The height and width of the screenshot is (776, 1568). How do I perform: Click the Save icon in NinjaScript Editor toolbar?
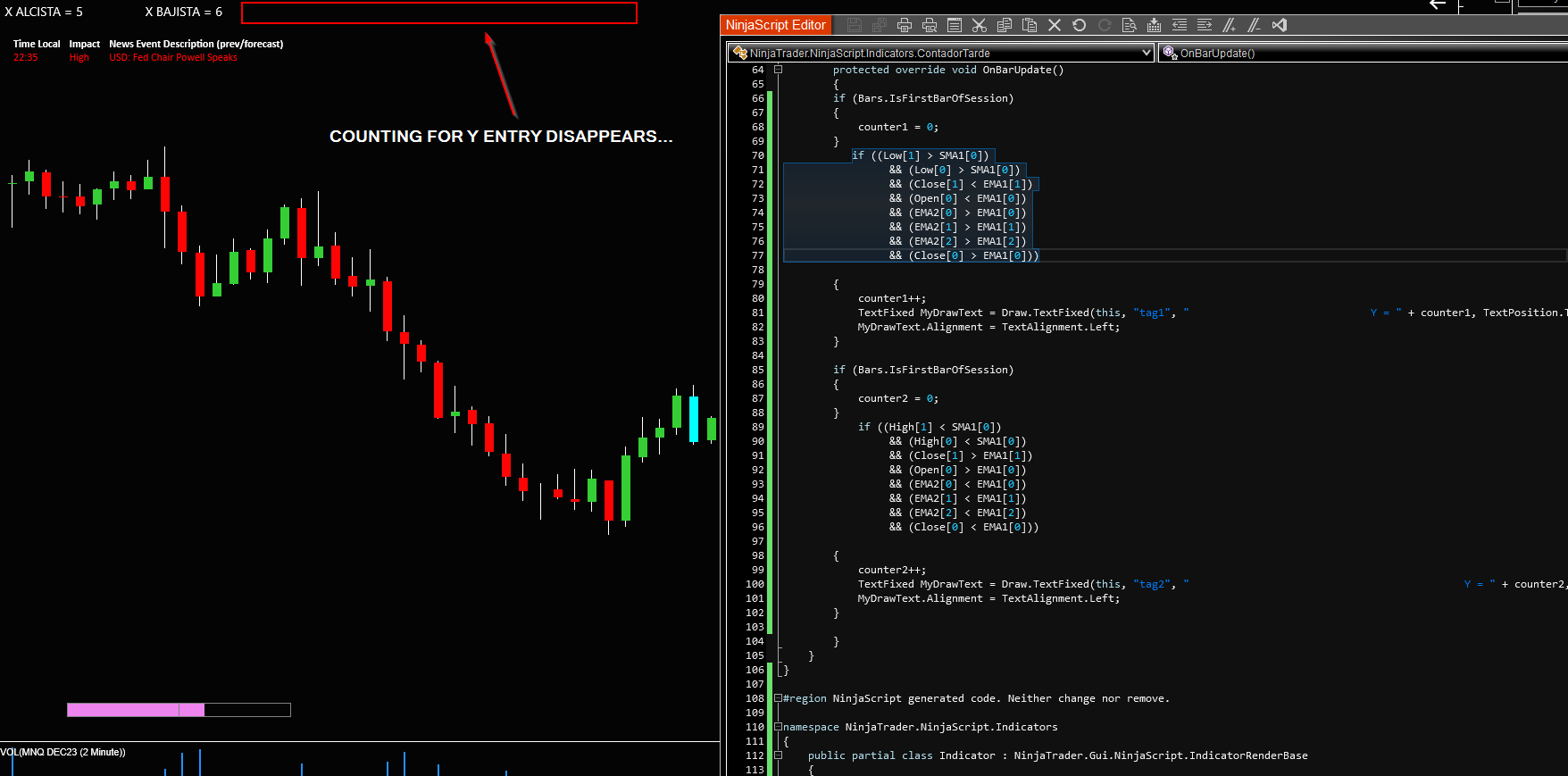point(855,25)
